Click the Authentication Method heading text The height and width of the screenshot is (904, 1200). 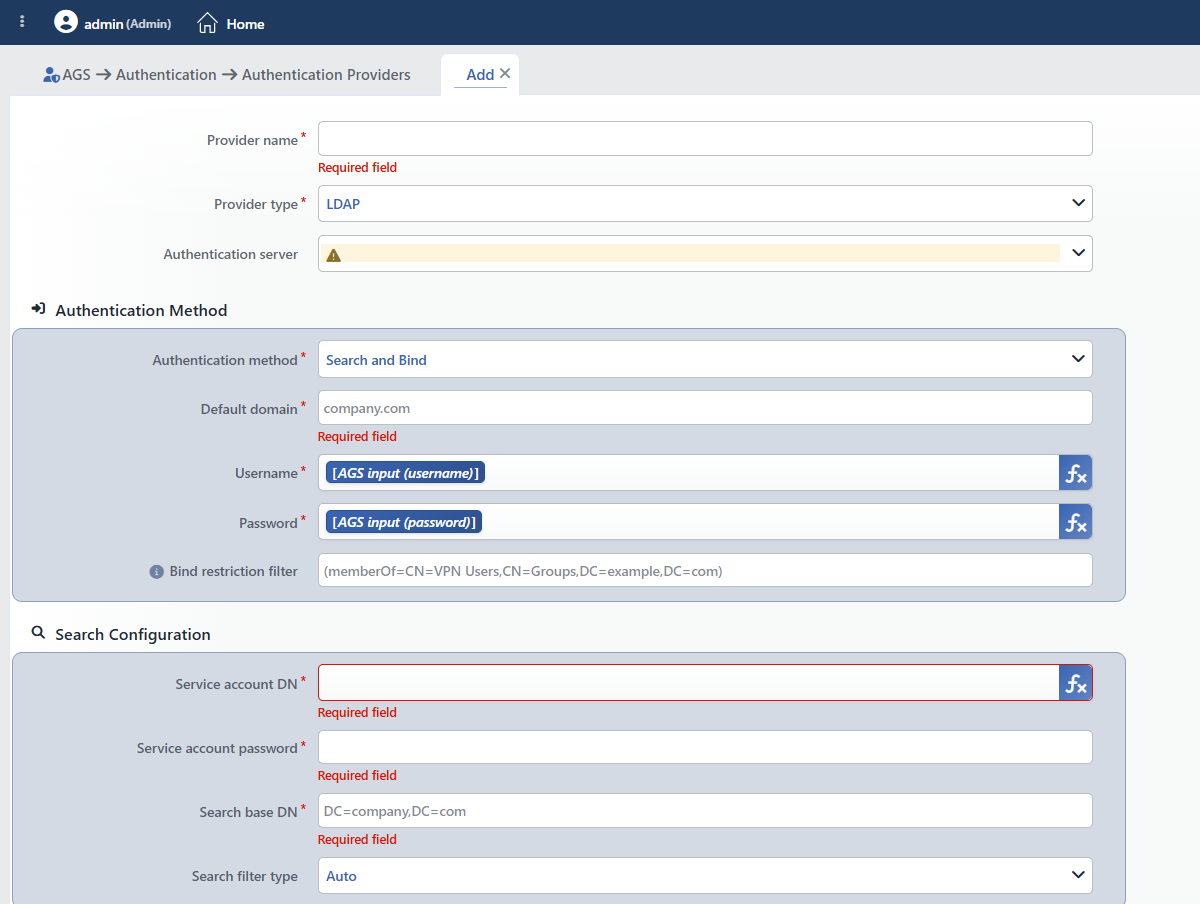[141, 310]
